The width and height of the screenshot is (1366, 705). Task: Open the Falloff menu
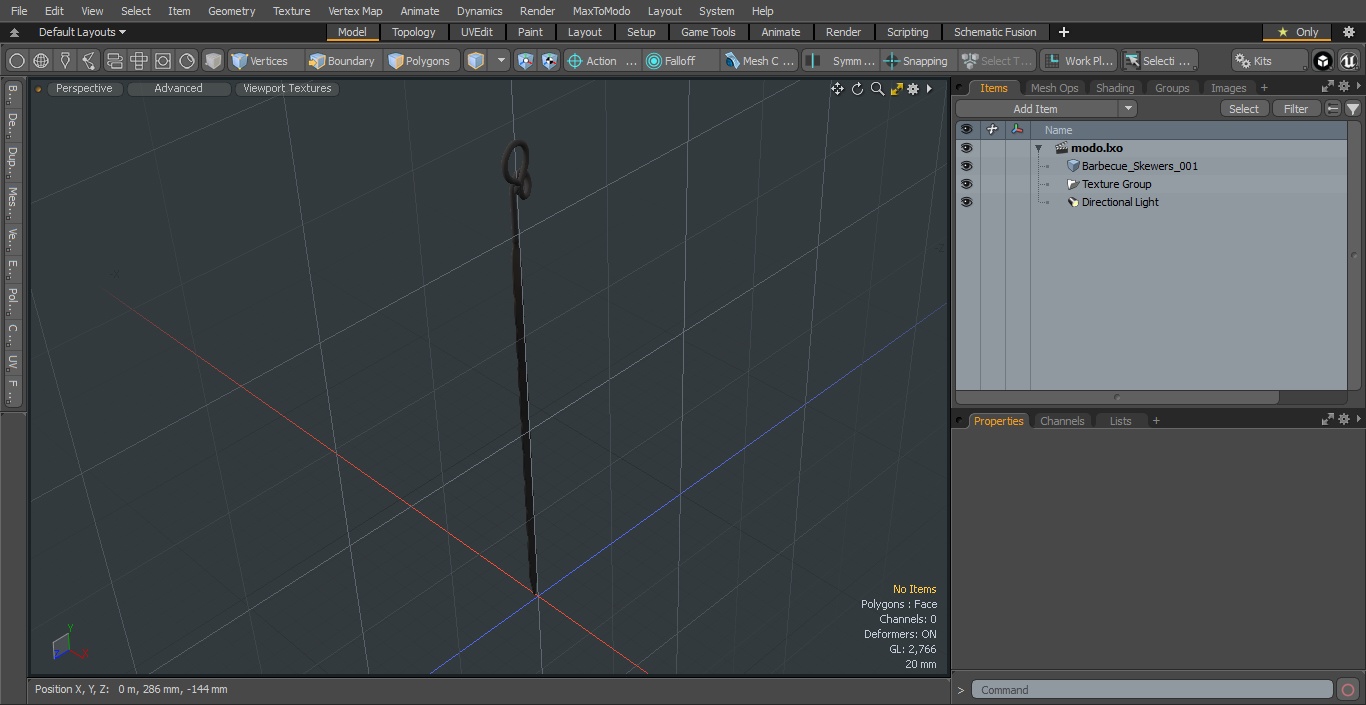680,61
